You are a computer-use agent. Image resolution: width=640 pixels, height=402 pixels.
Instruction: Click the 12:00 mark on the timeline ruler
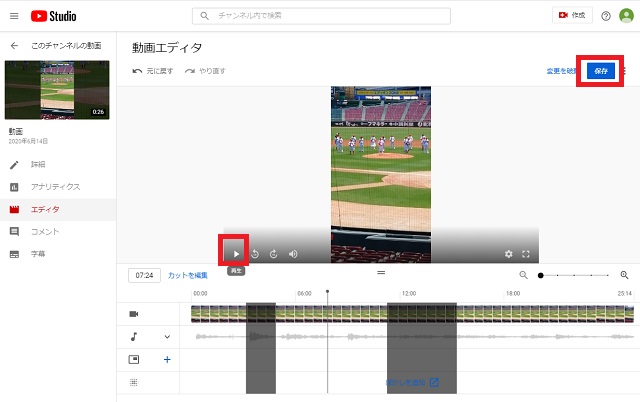tap(409, 293)
